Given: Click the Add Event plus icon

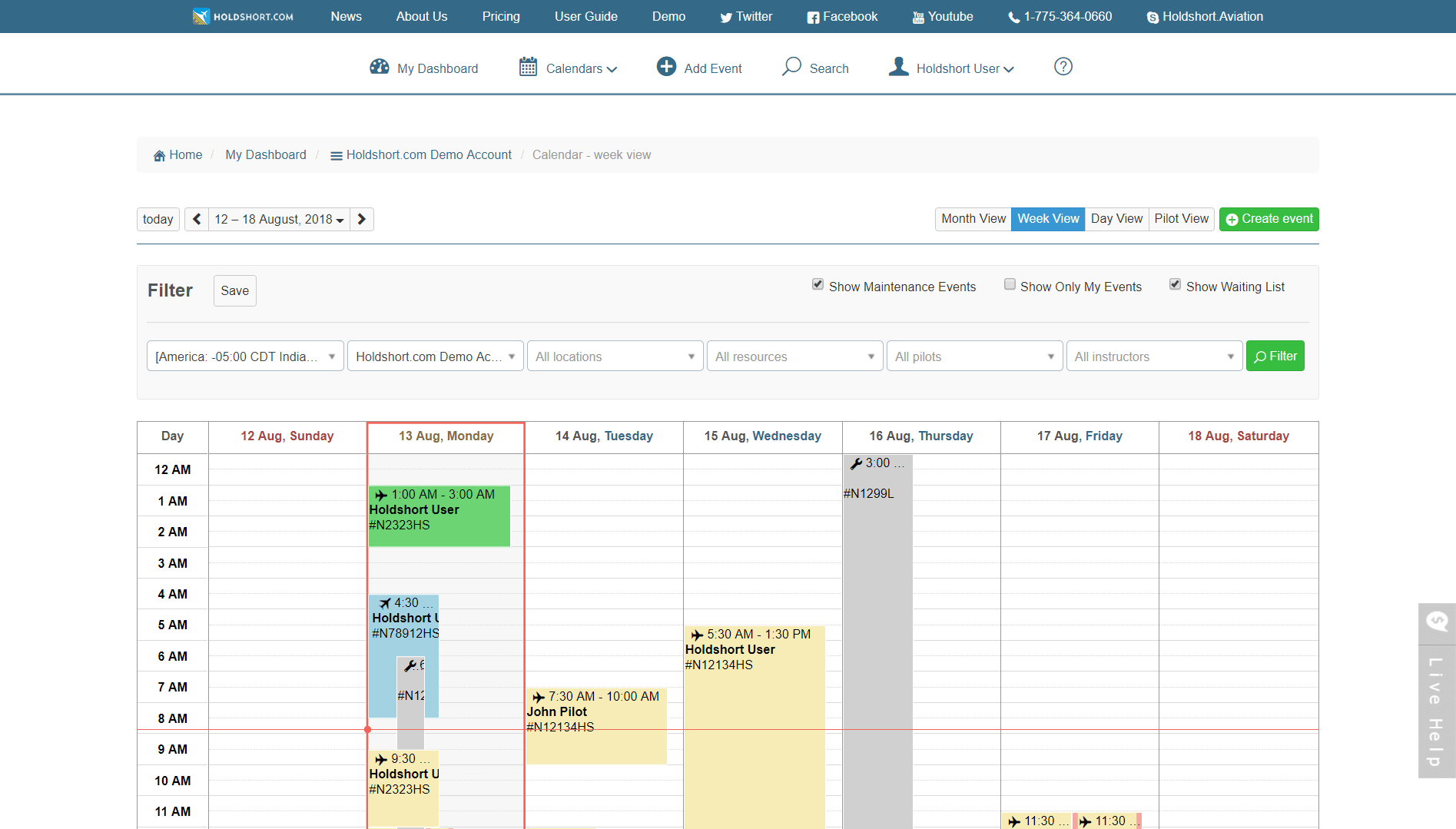Looking at the screenshot, I should point(665,67).
